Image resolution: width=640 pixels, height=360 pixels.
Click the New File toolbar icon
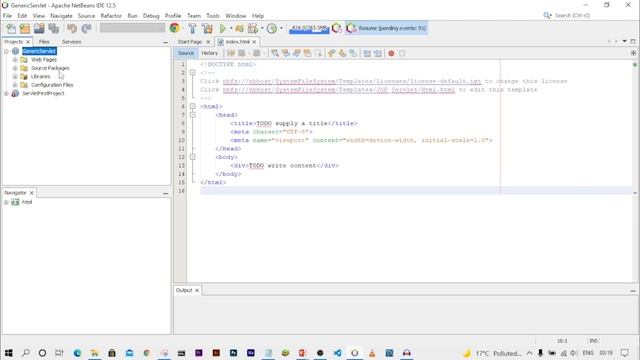(x=11, y=28)
